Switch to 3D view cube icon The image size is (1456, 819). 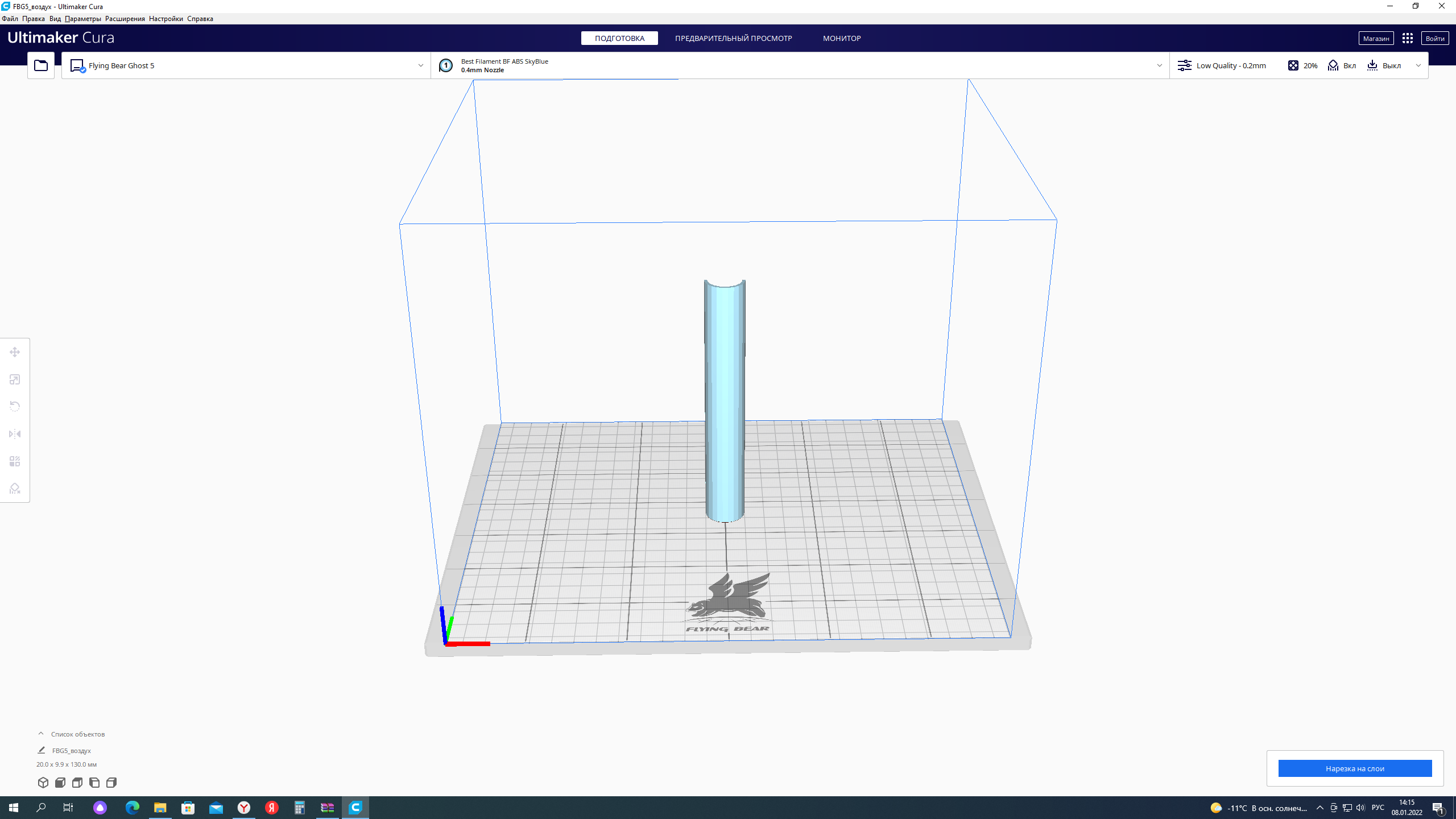[x=43, y=783]
